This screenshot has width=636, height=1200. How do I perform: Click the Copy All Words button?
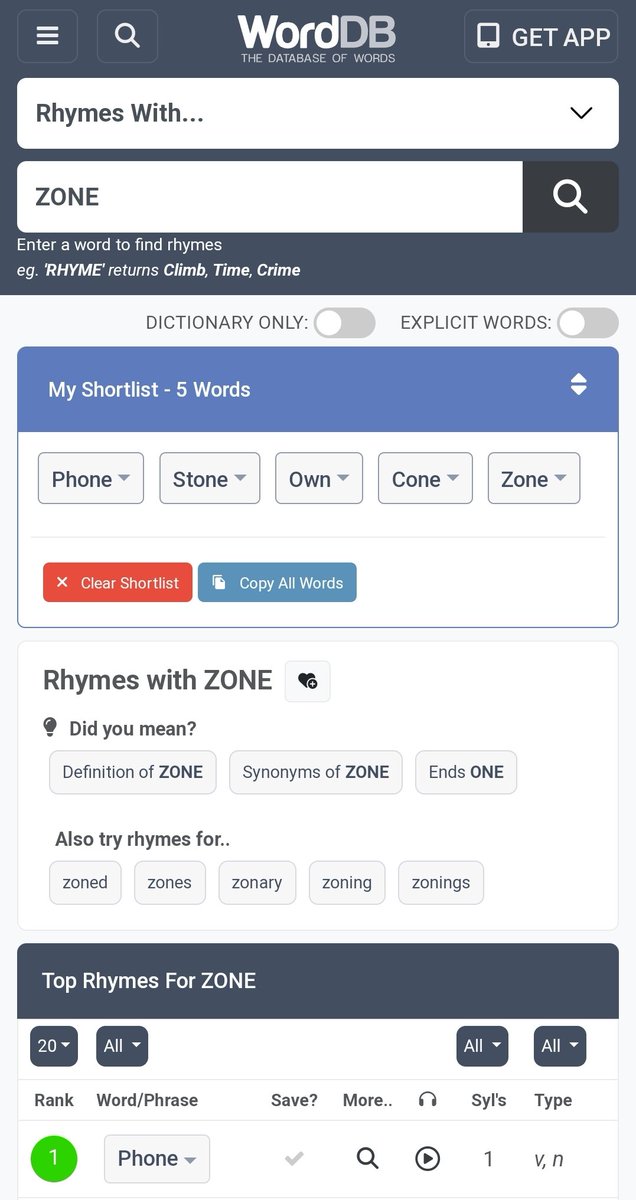click(277, 583)
